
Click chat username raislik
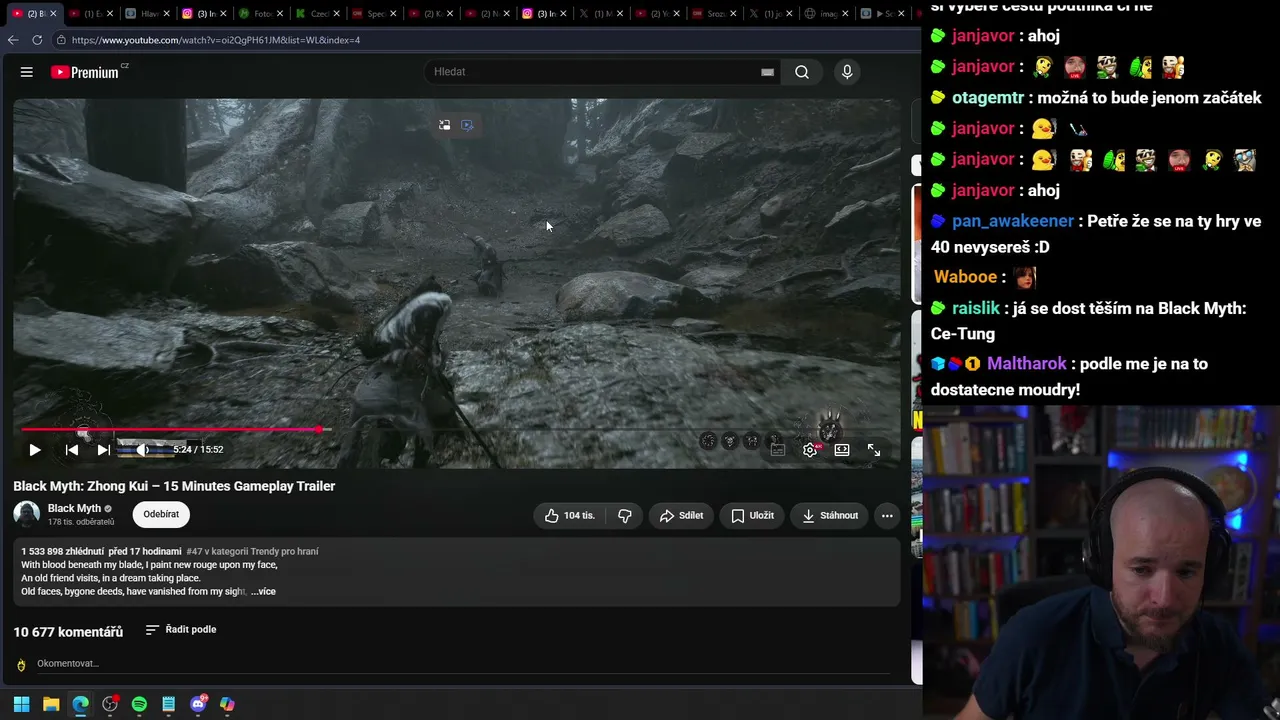[x=976, y=308]
